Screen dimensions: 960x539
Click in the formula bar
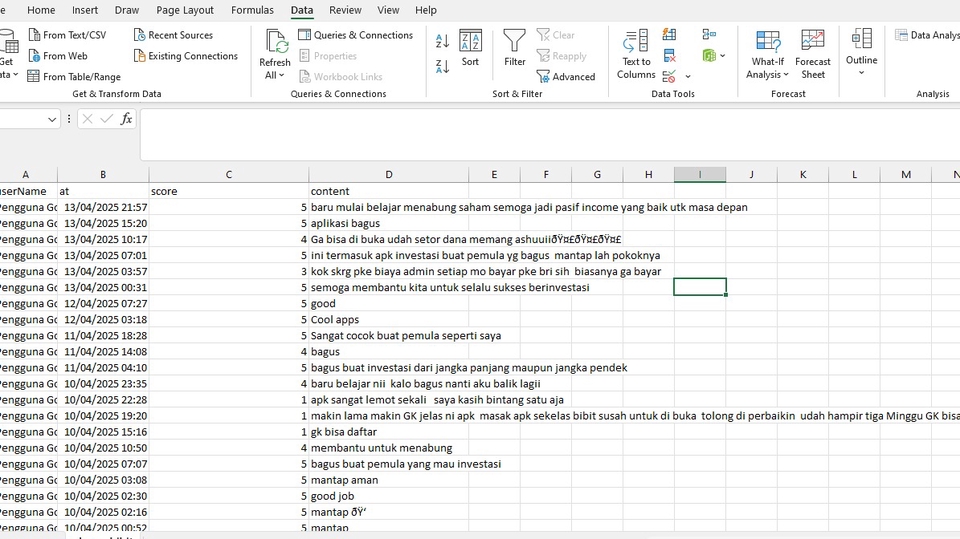pos(550,134)
